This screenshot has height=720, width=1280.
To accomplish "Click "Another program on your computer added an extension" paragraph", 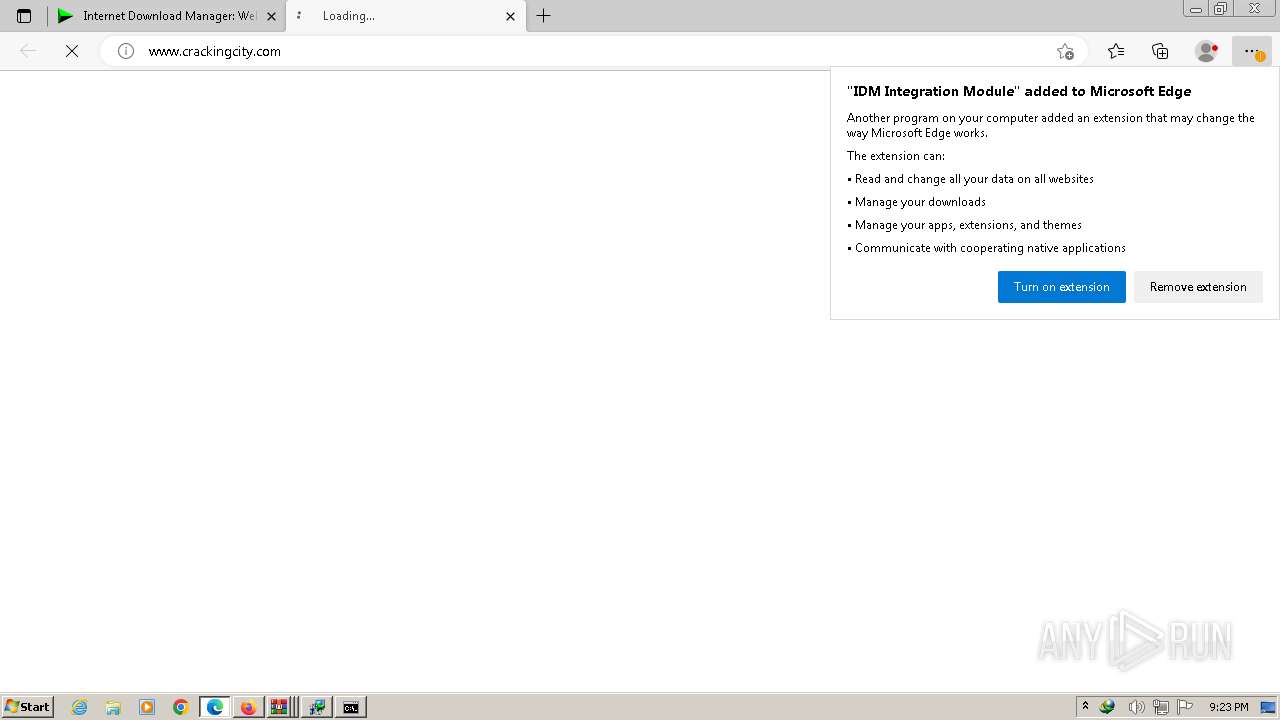I will pos(1051,125).
